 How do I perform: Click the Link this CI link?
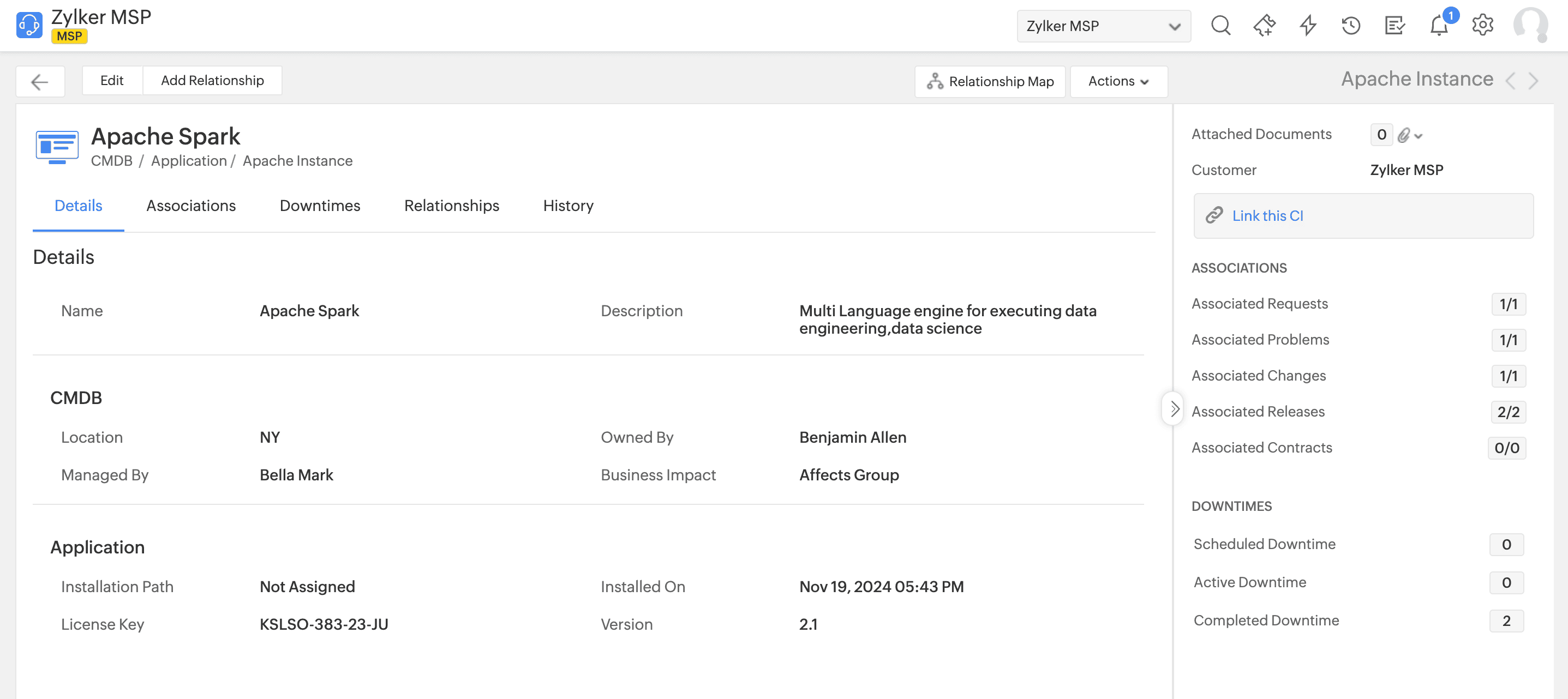pos(1267,216)
